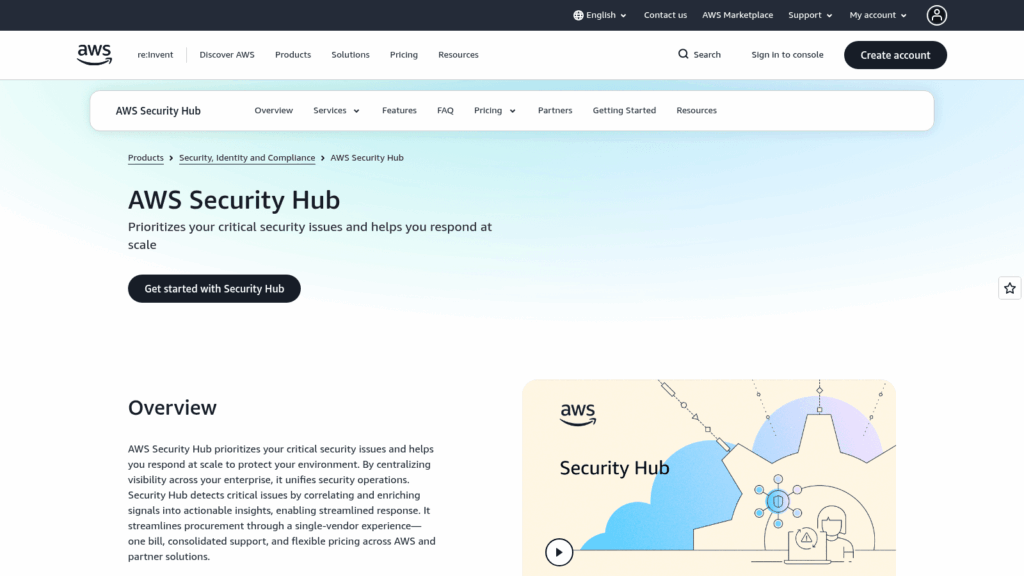Viewport: 1024px width, 576px height.
Task: Click the Overview section heading
Action: (x=172, y=408)
